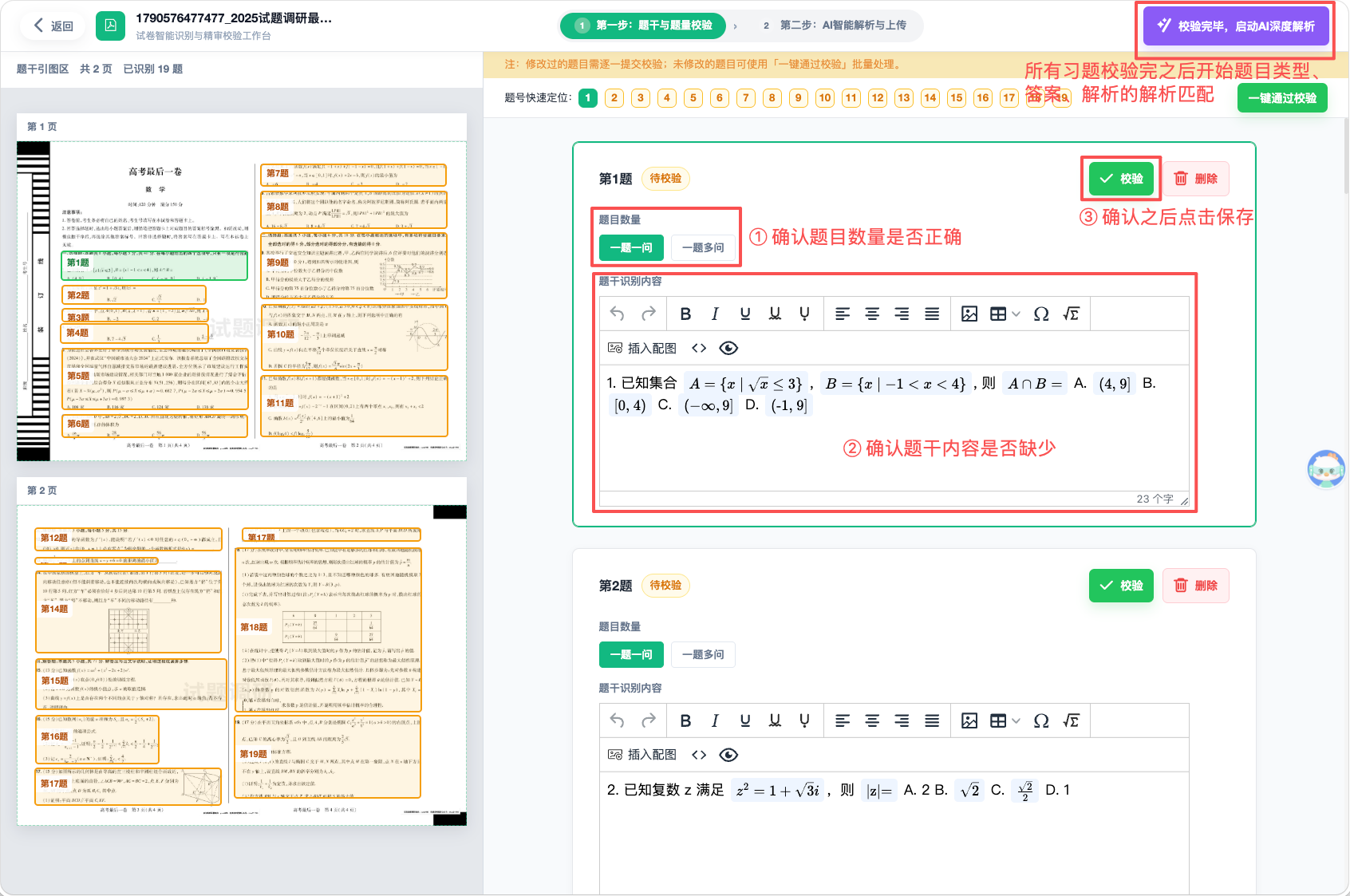This screenshot has height=896, width=1350.
Task: Jump to question number 5
Action: (693, 97)
